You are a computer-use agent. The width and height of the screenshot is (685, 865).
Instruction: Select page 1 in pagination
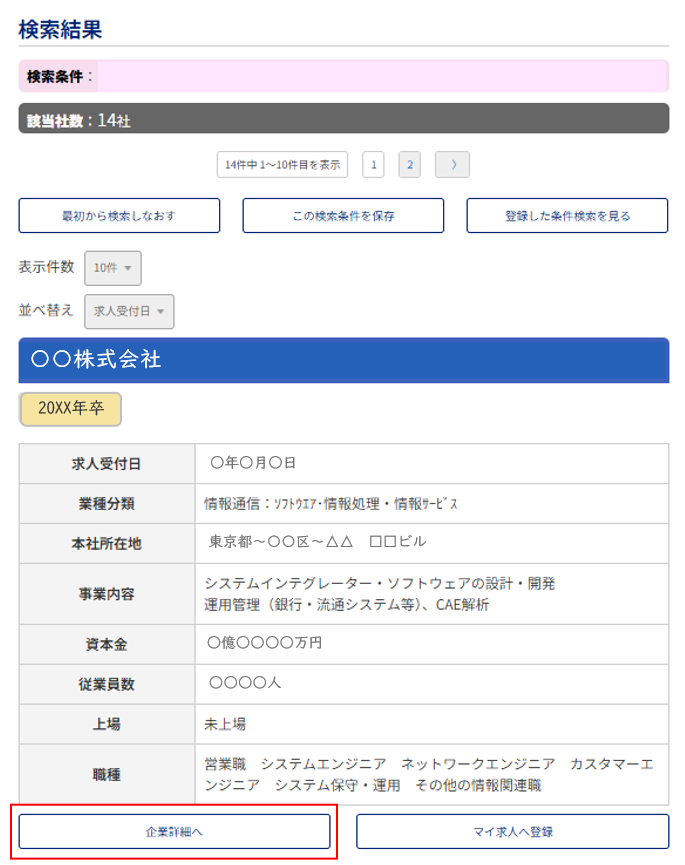click(373, 165)
